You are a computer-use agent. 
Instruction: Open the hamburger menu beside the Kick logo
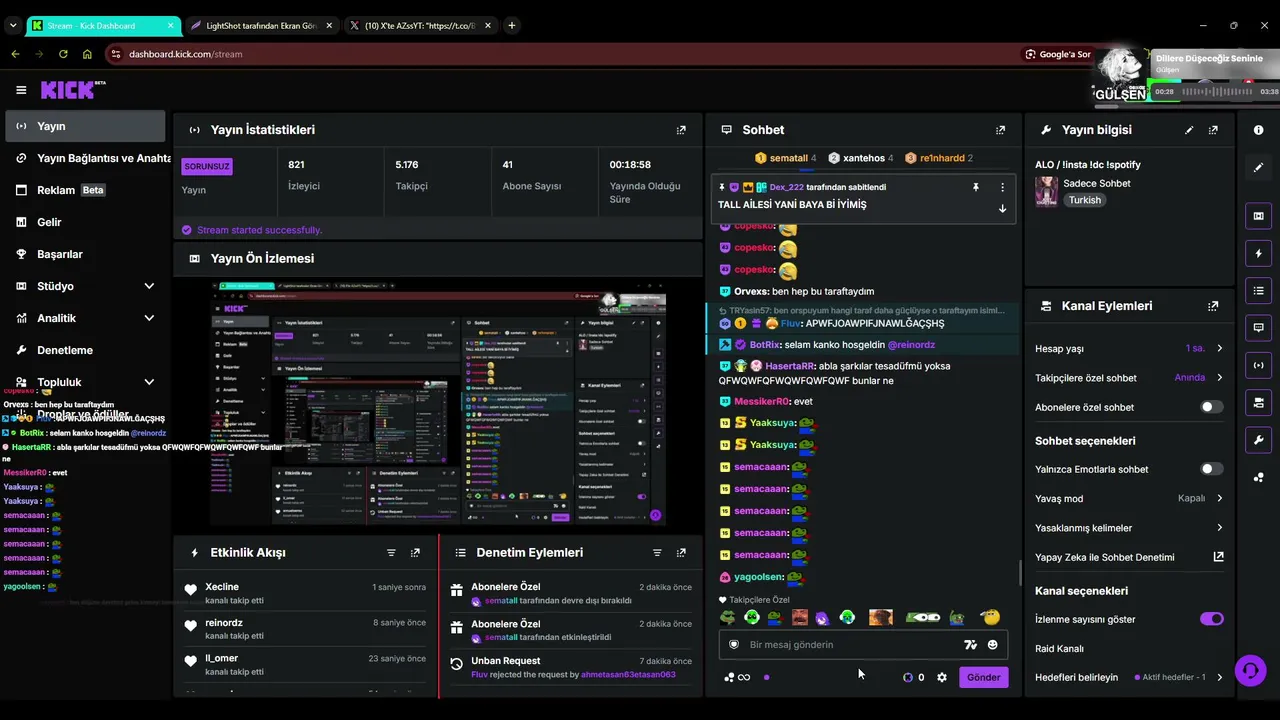click(21, 90)
